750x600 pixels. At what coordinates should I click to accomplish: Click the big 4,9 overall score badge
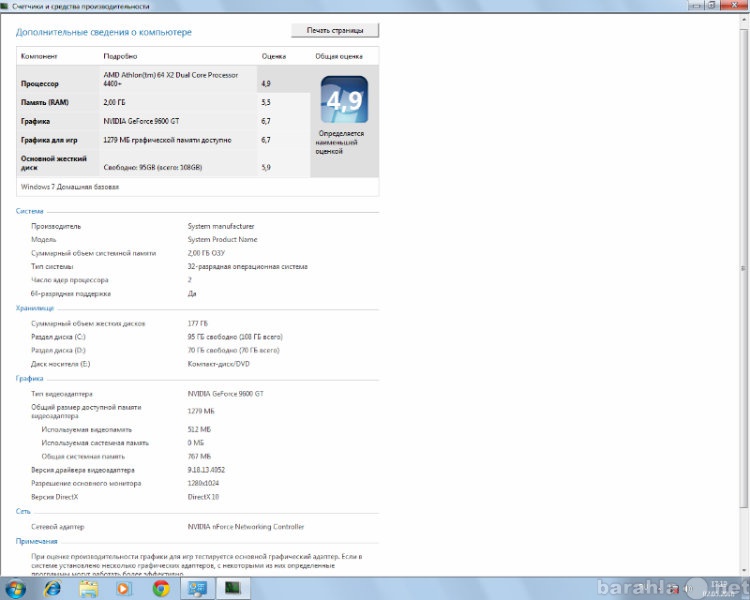[x=344, y=99]
